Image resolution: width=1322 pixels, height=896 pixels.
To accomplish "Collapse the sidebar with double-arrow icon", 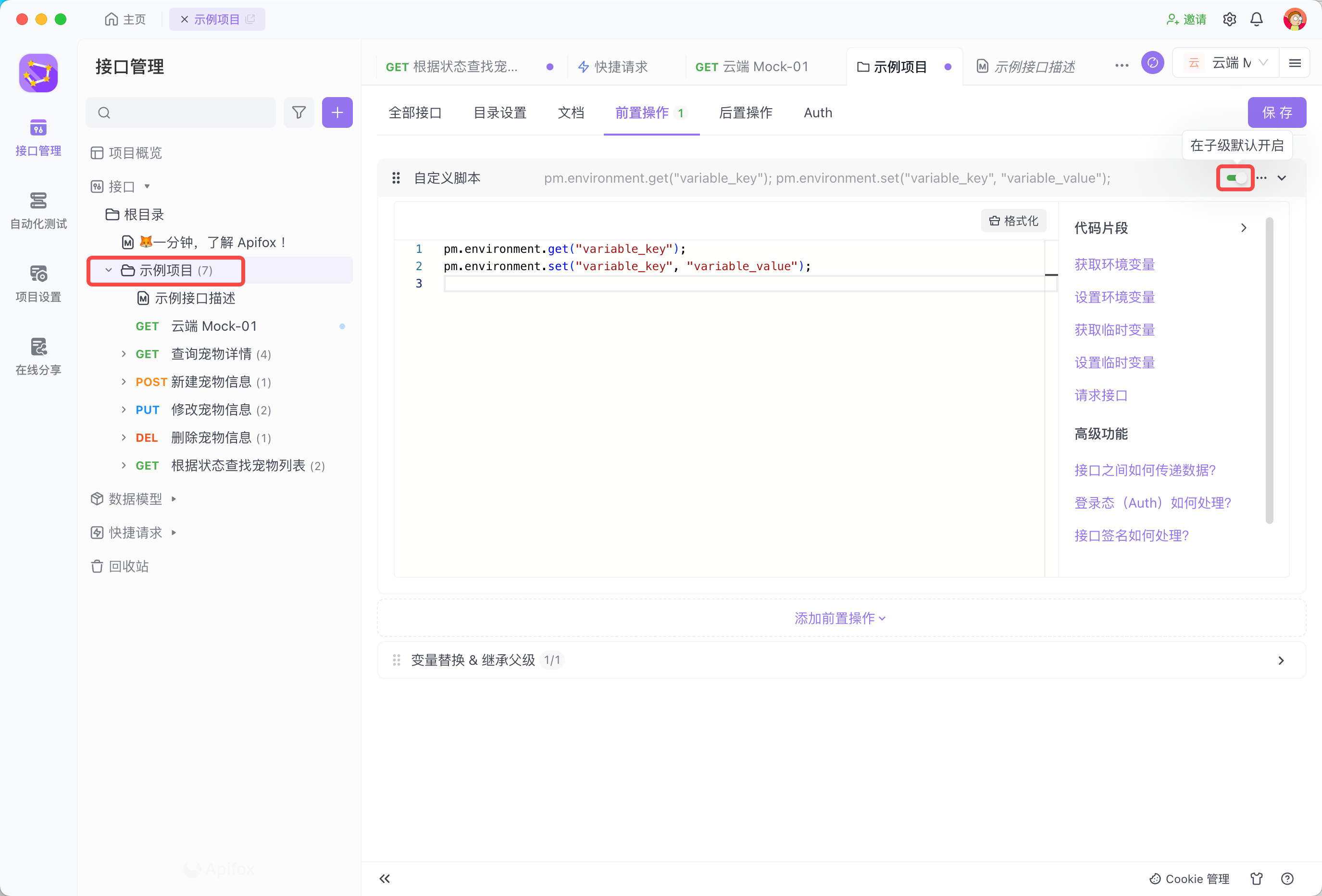I will click(x=385, y=878).
